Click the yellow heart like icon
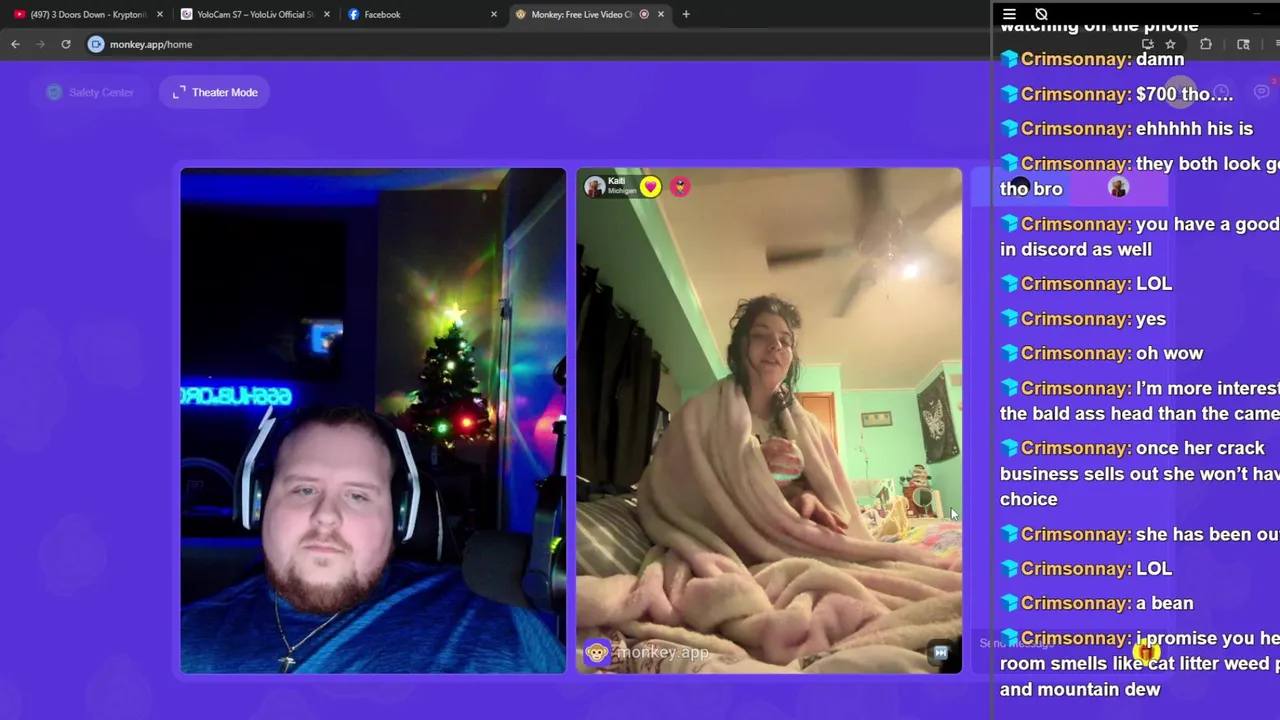 pos(651,187)
